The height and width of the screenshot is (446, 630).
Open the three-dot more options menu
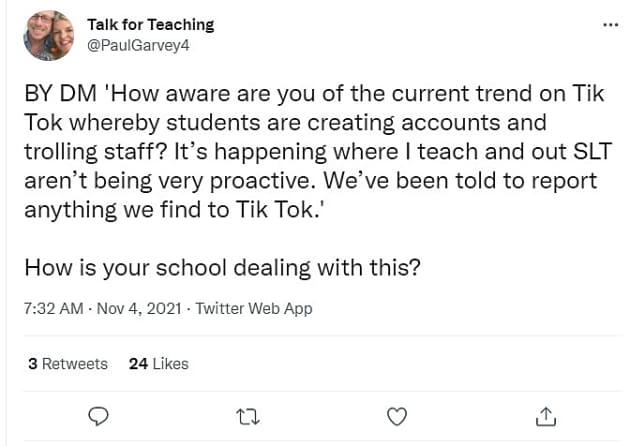coord(610,24)
